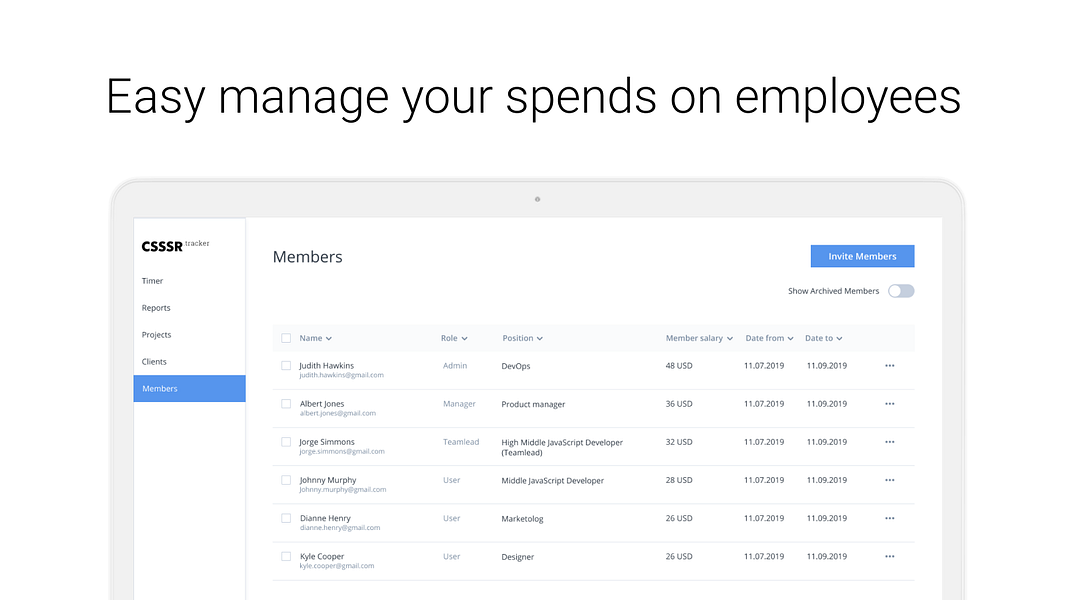The height and width of the screenshot is (600, 1067).
Task: Open more options for Johnny Murphy
Action: tap(889, 480)
